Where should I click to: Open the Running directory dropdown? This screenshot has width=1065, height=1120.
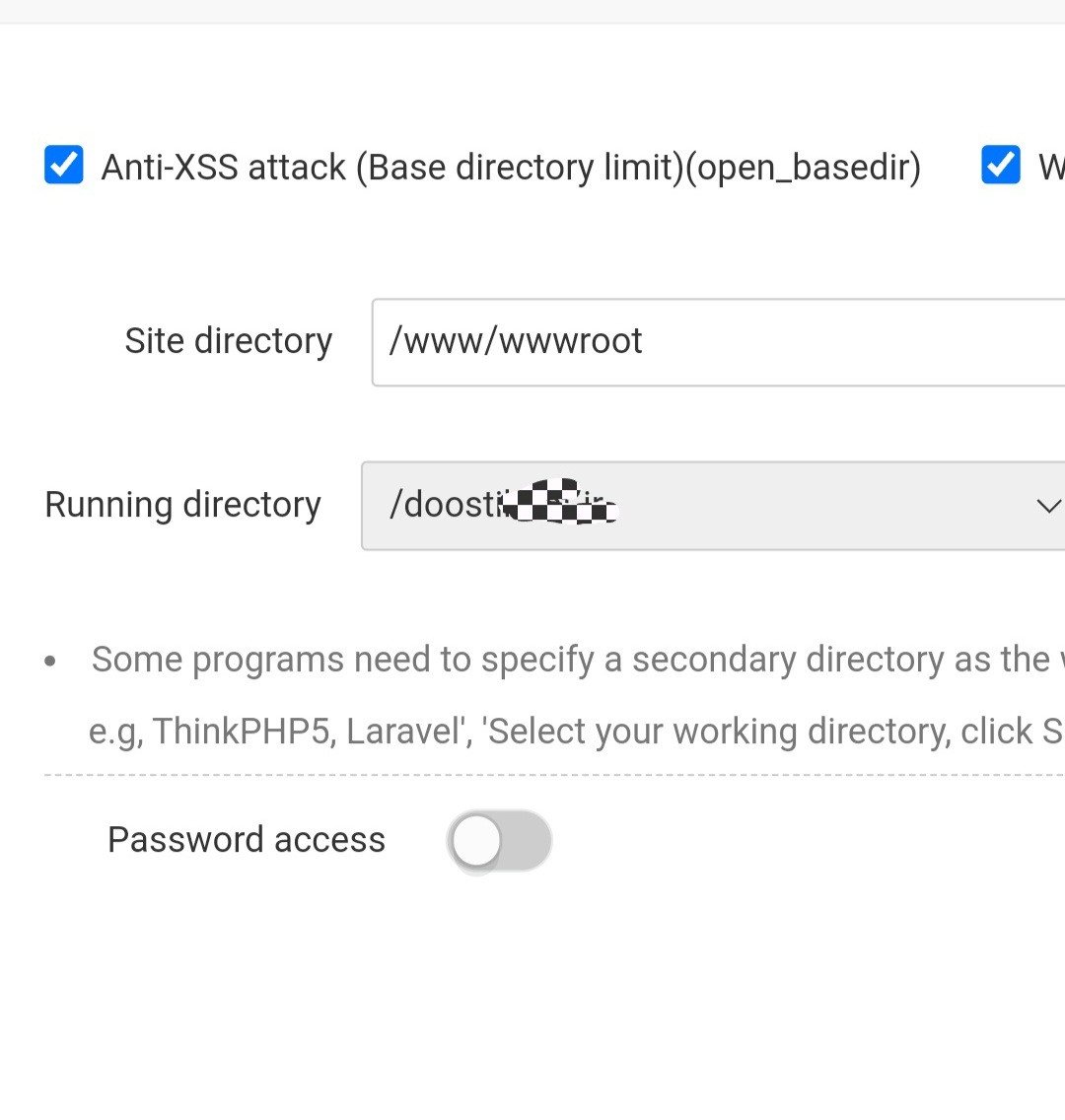[x=712, y=506]
